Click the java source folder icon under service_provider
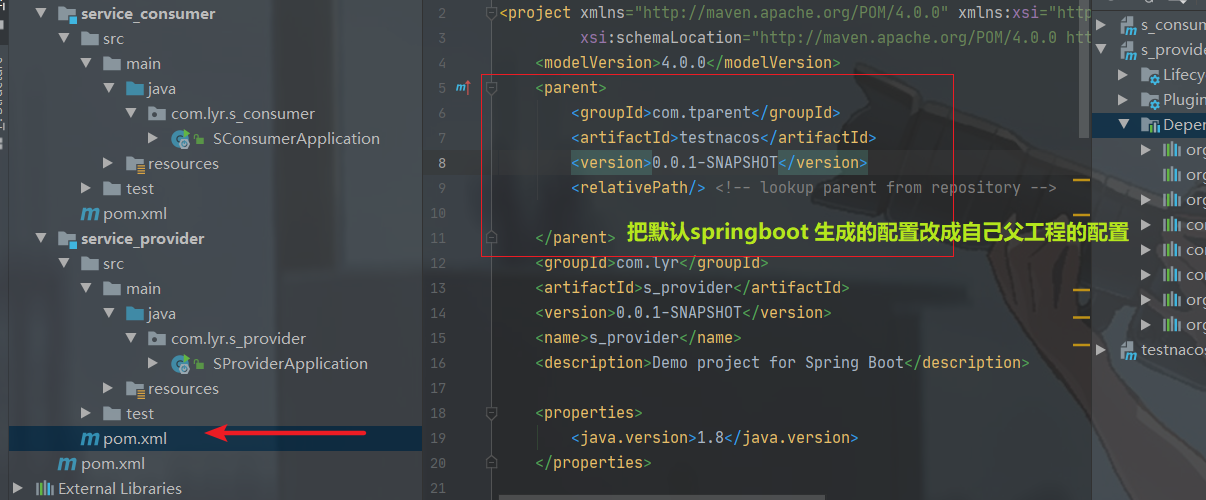1206x500 pixels. click(136, 314)
